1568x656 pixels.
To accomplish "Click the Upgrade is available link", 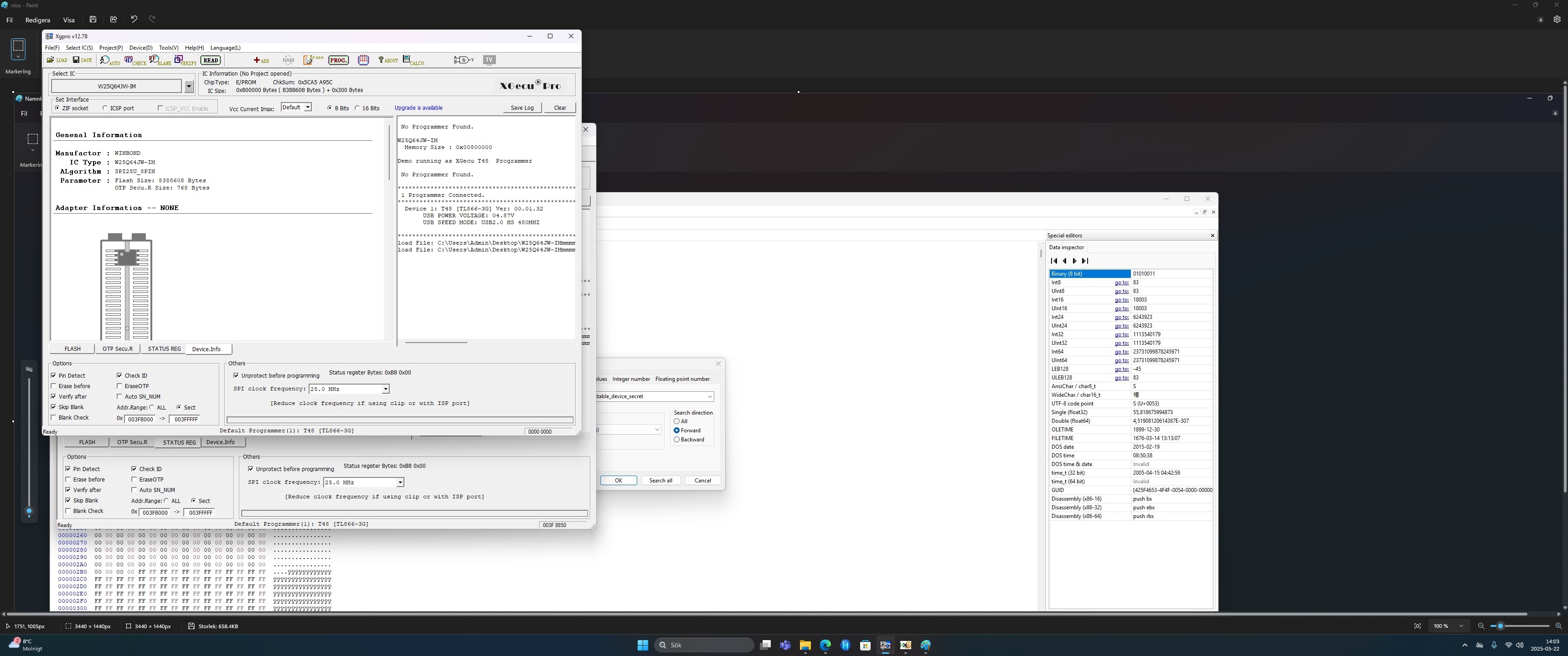I will 418,108.
